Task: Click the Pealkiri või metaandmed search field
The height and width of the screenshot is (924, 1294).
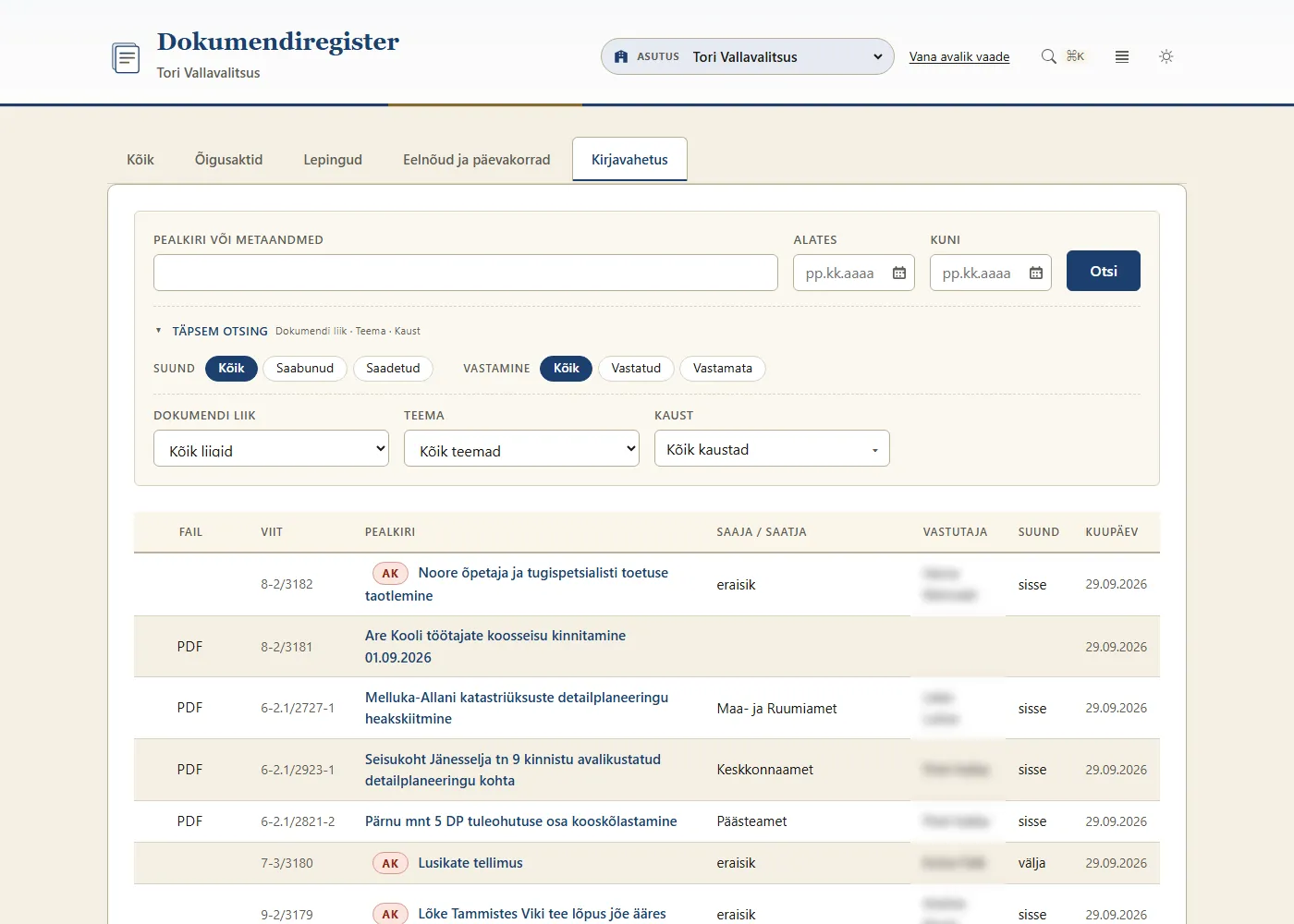Action: [466, 273]
